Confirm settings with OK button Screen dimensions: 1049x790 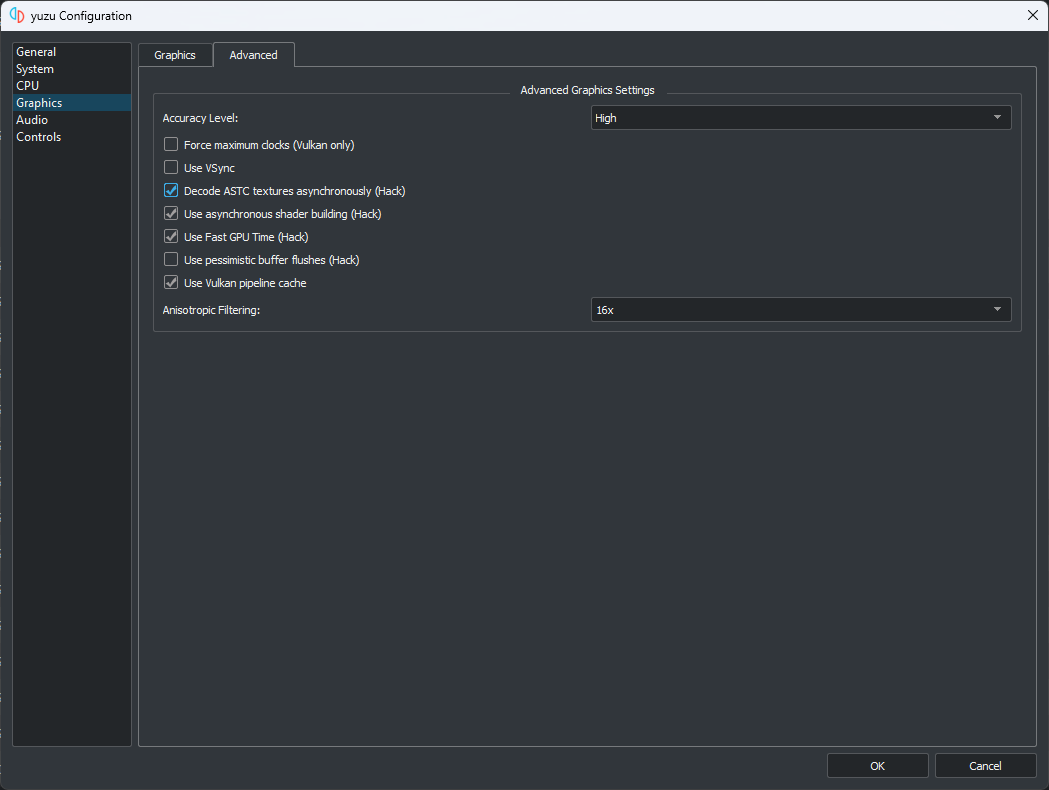(878, 766)
